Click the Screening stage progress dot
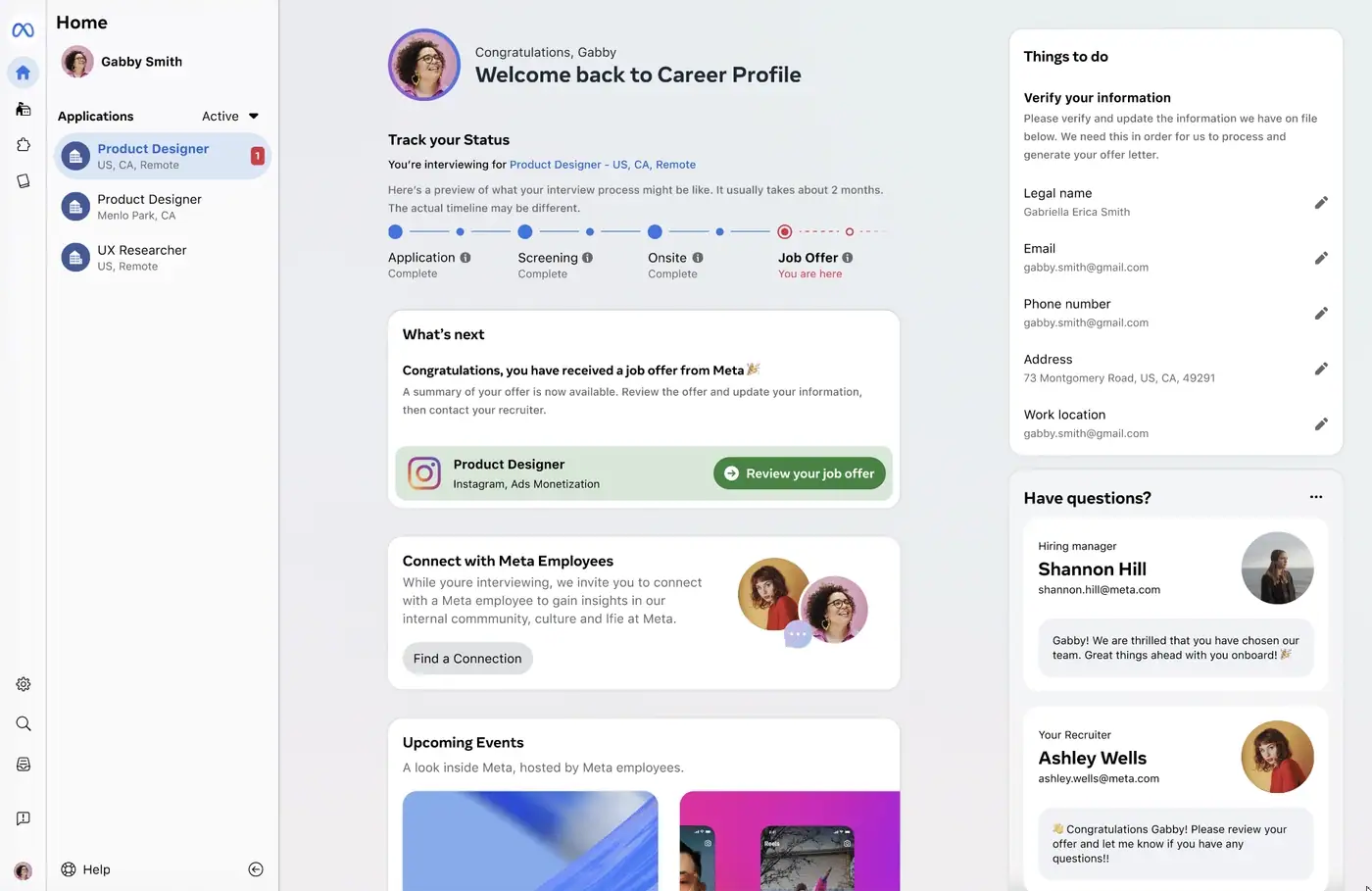 [525, 232]
